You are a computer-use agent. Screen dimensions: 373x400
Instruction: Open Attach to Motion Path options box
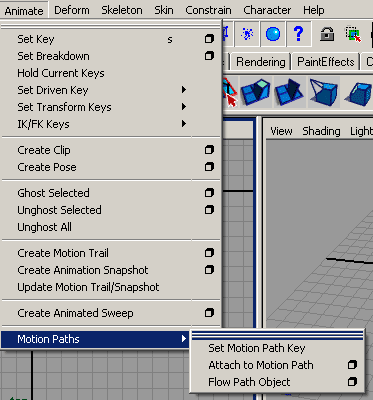[x=352, y=365]
